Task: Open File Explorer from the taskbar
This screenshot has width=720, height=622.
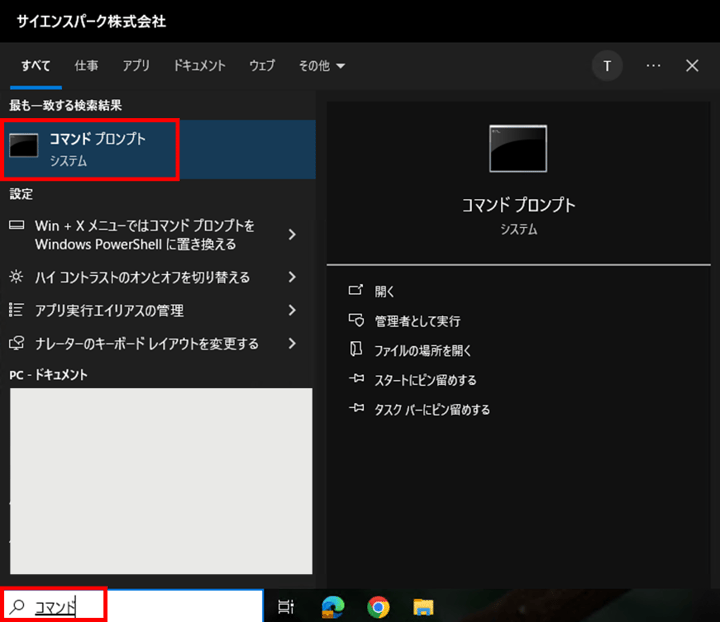Action: tap(424, 606)
